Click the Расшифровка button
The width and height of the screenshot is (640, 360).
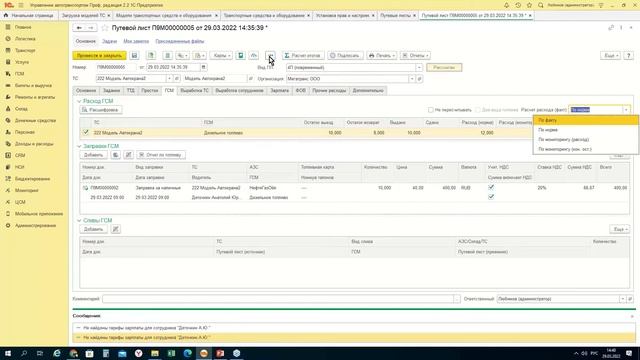point(100,110)
